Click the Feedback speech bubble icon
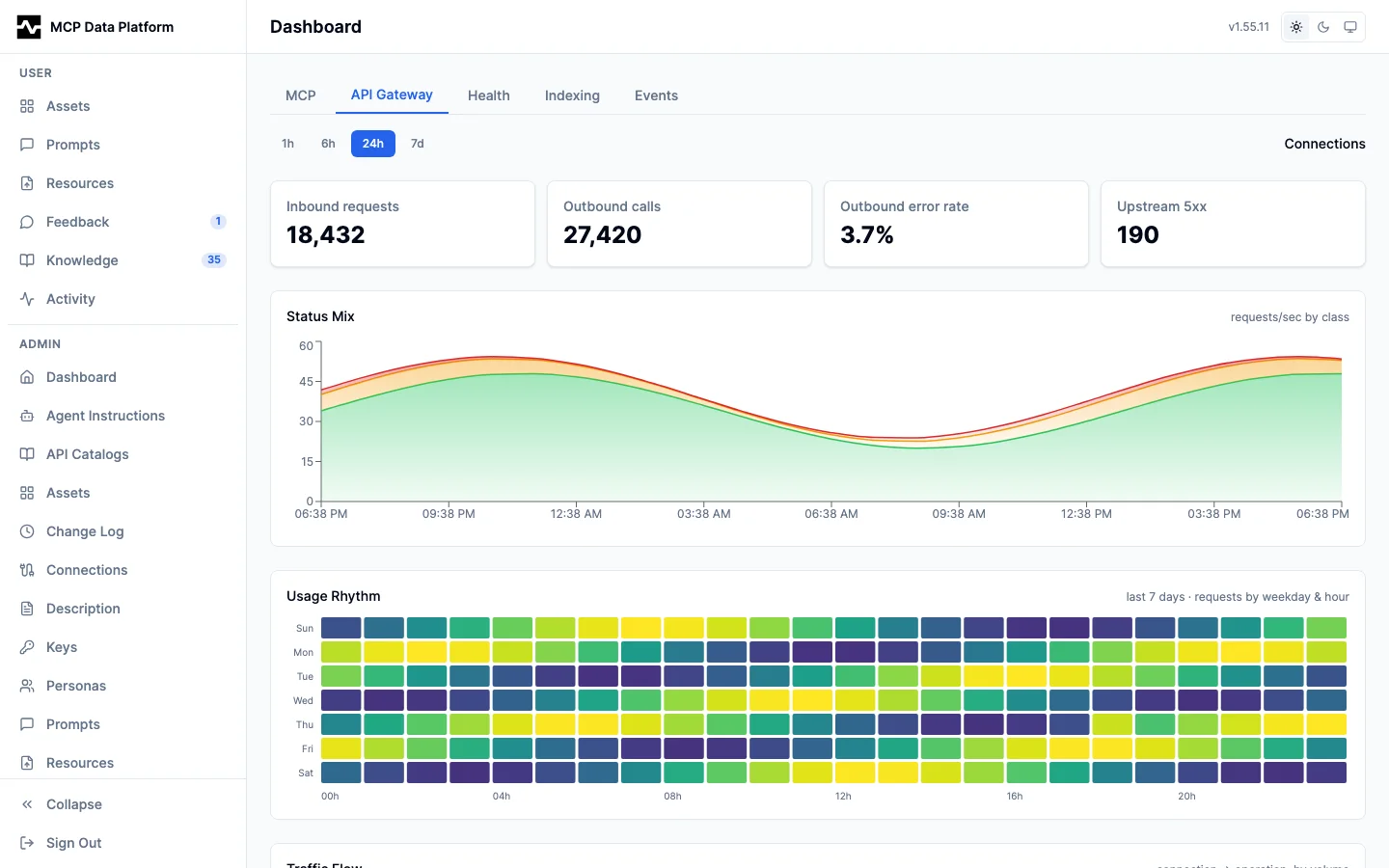The height and width of the screenshot is (868, 1389). tap(27, 222)
